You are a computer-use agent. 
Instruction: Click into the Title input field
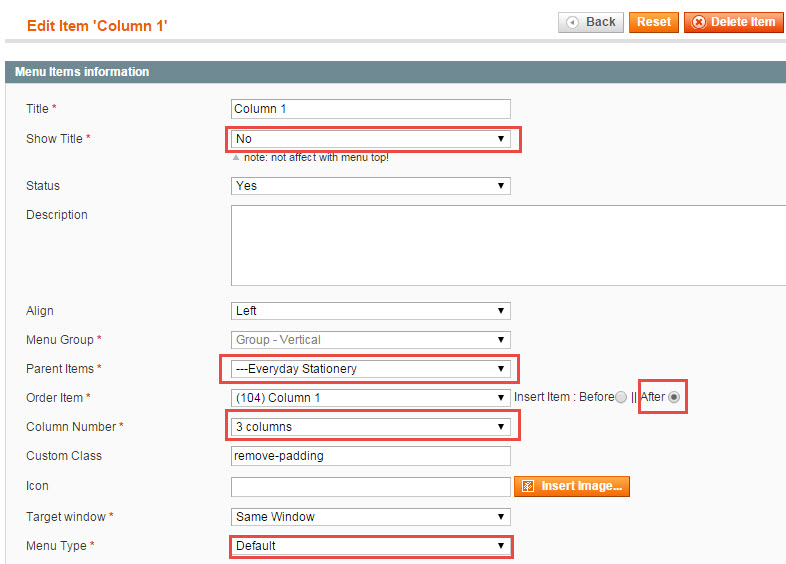(x=370, y=109)
